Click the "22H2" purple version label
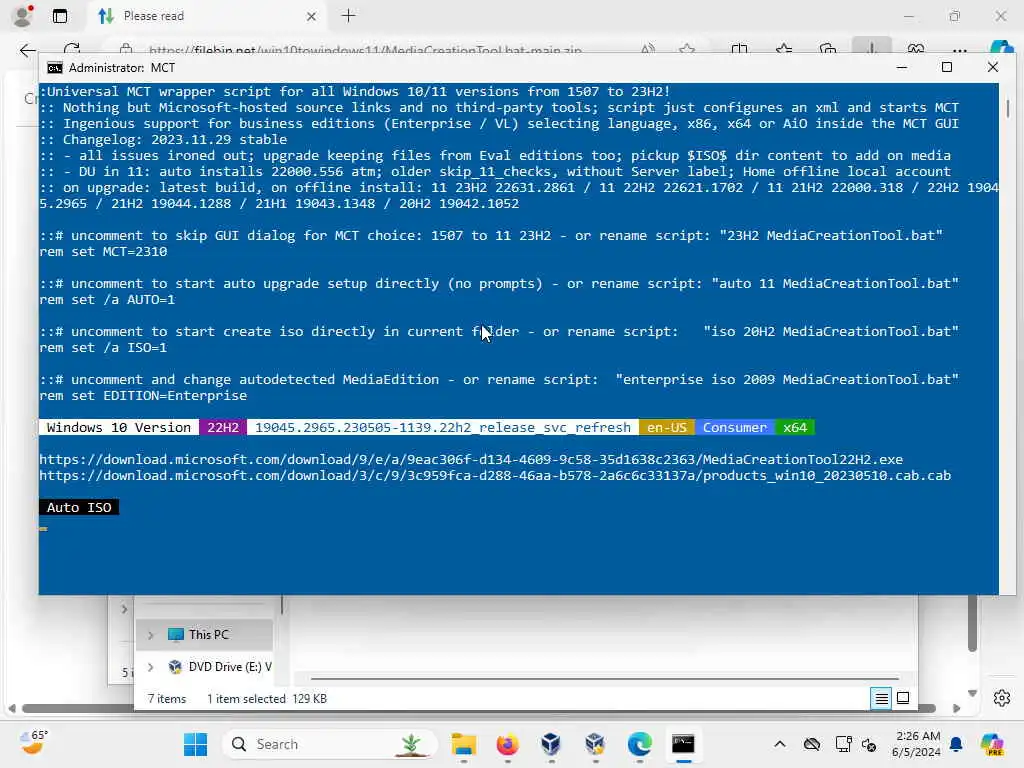The height and width of the screenshot is (768, 1024). click(223, 427)
